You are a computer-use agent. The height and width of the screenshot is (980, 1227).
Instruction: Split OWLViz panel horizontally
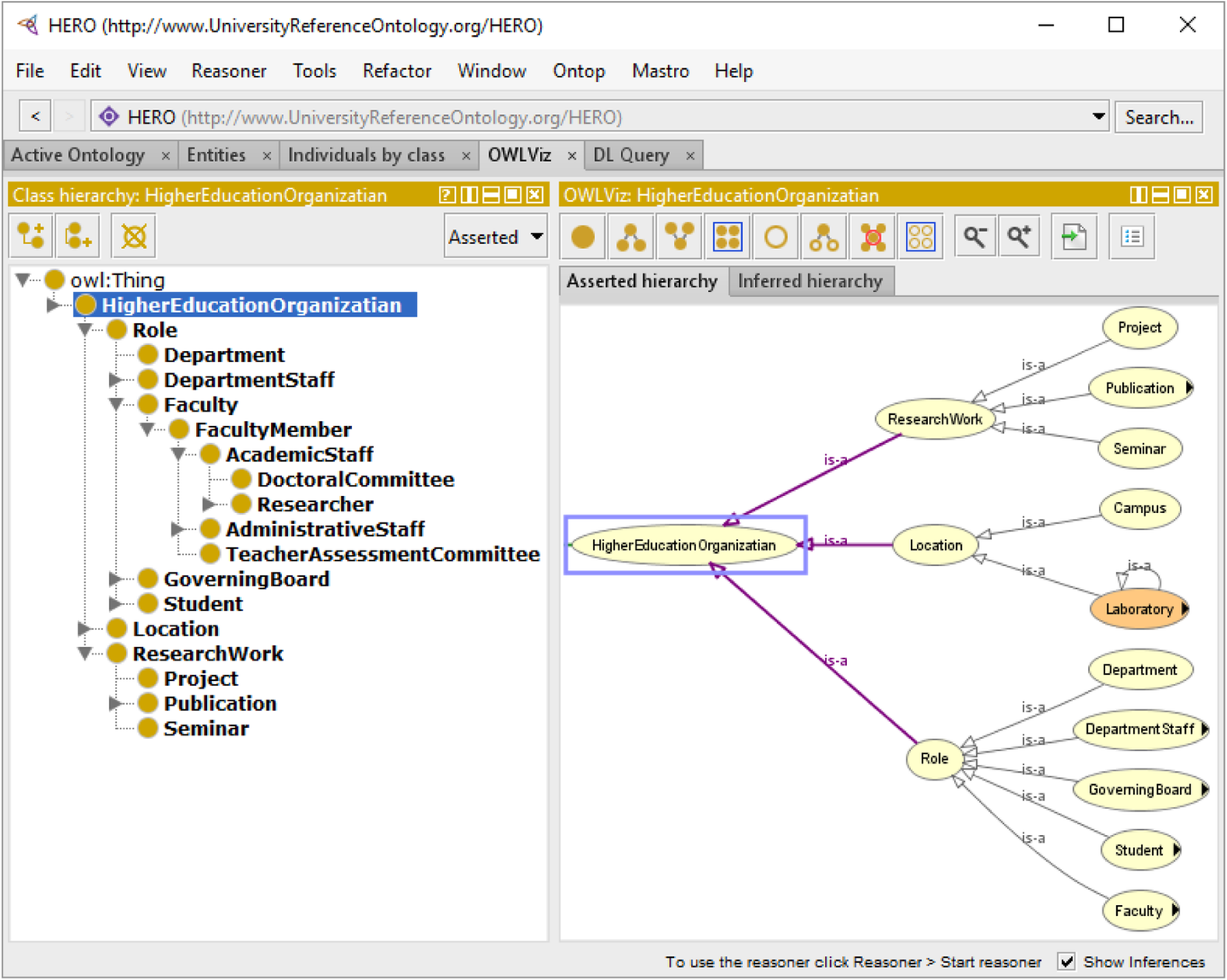click(1161, 195)
